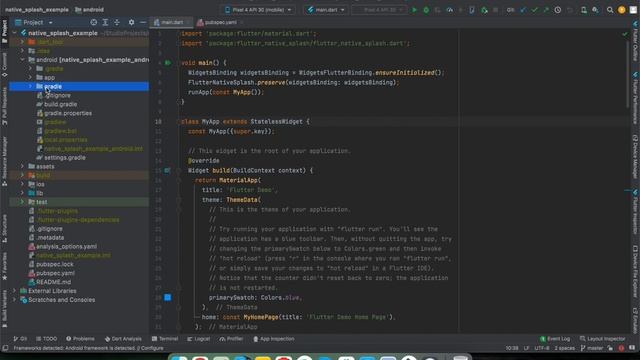Screen dimensions: 640x360
Task: Click the blue color gutter swatch for Colors.blue
Action: tap(168, 298)
